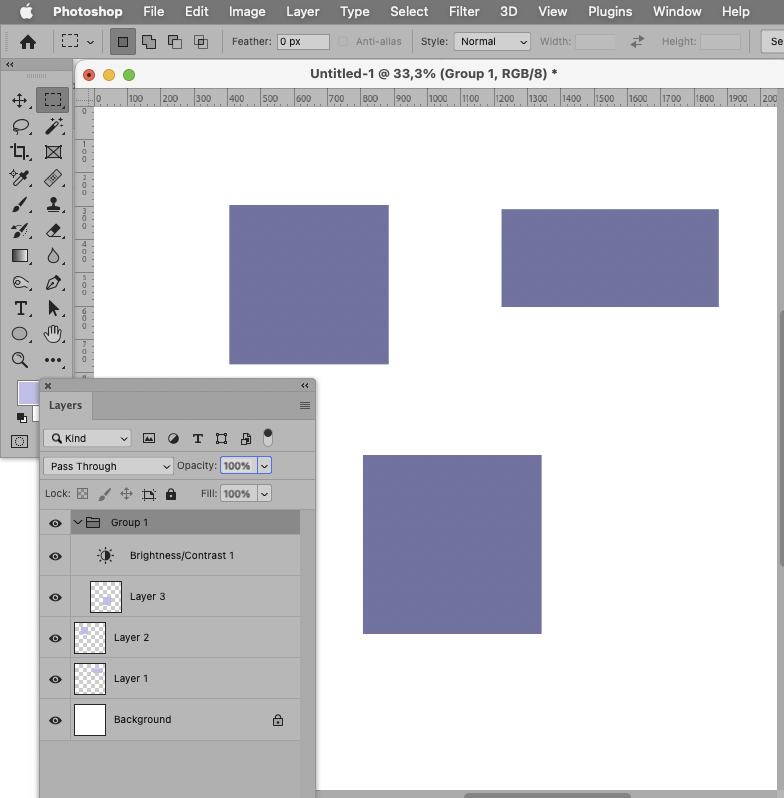Screen dimensions: 784x798
Task: Toggle layer filtering switch on/off
Action: point(268,438)
